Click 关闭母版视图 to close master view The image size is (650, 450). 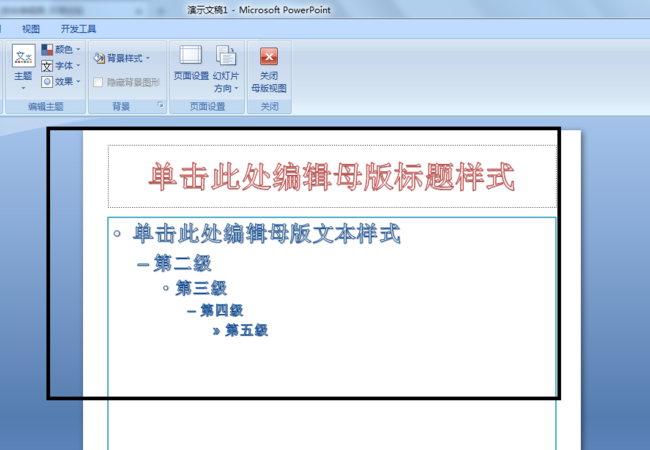(269, 70)
